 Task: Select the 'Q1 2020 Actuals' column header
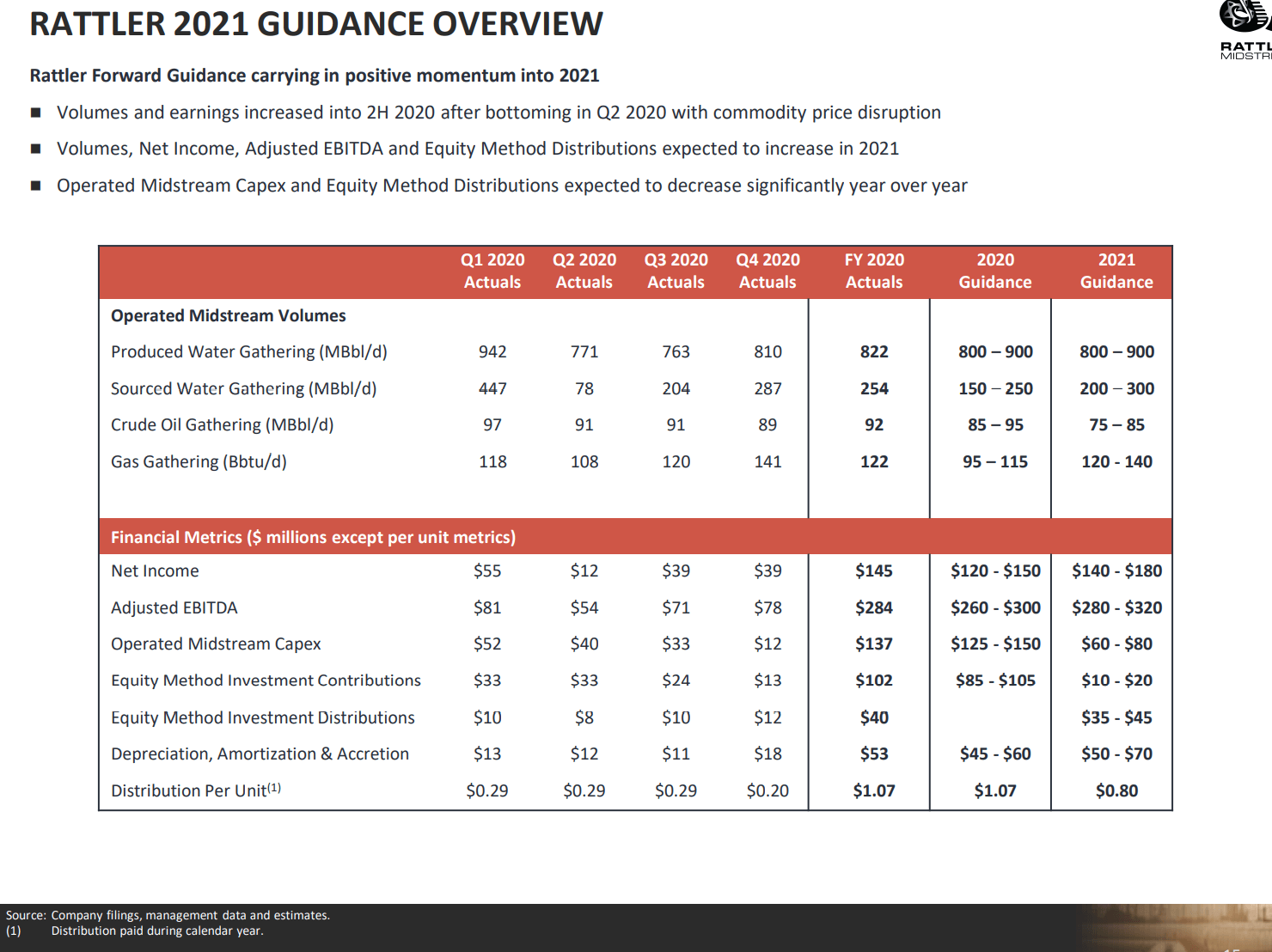pos(492,271)
